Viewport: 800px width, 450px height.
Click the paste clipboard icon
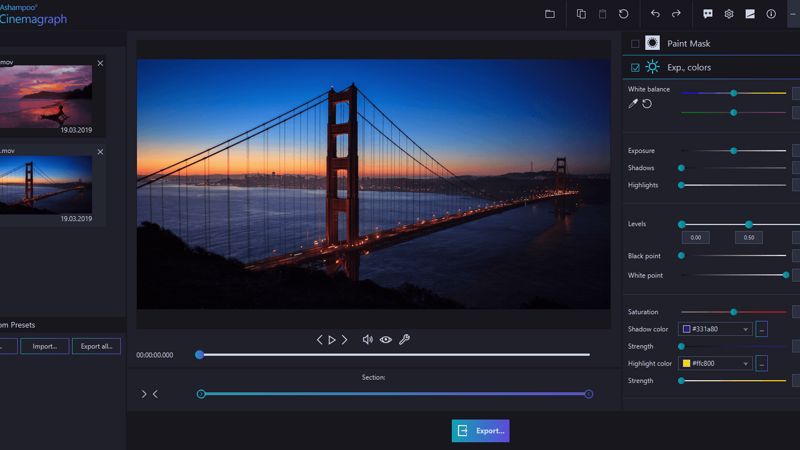pyautogui.click(x=603, y=14)
